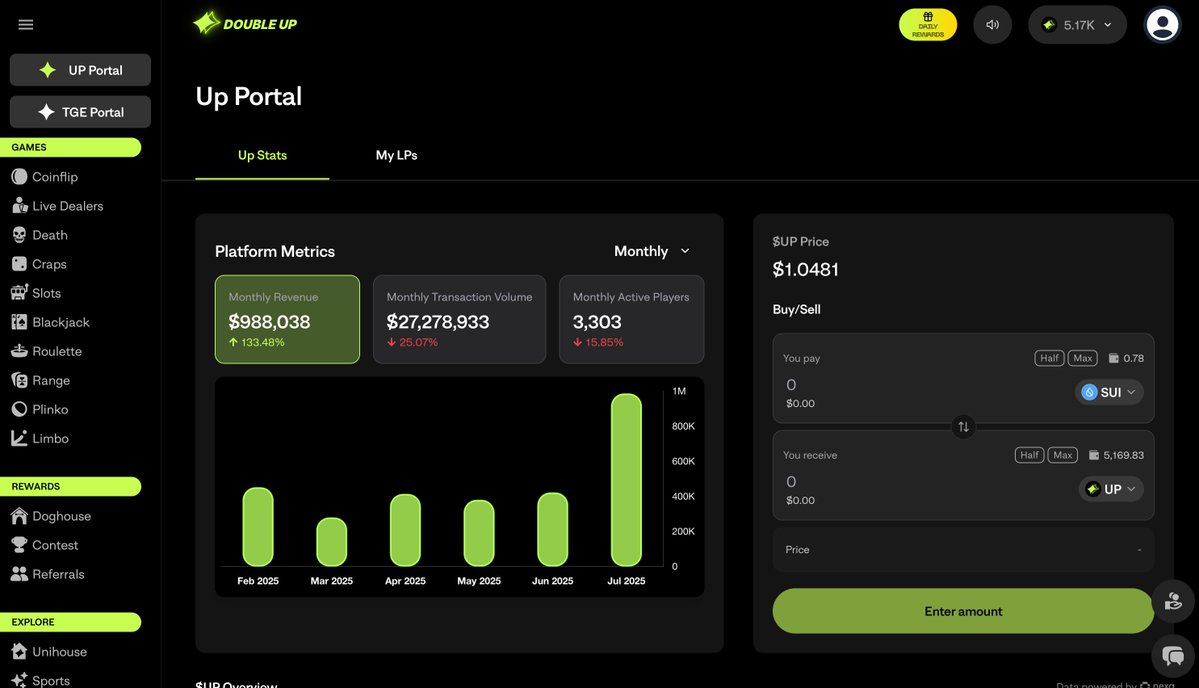This screenshot has width=1199, height=688.
Task: Open the Referrals page
Action: pos(47,574)
